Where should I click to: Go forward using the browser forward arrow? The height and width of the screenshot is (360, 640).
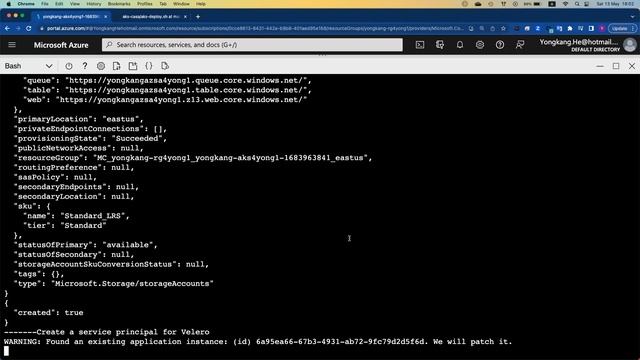[x=18, y=29]
